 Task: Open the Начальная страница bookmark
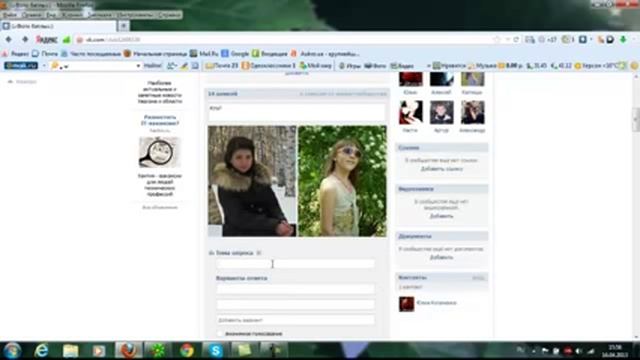155,53
